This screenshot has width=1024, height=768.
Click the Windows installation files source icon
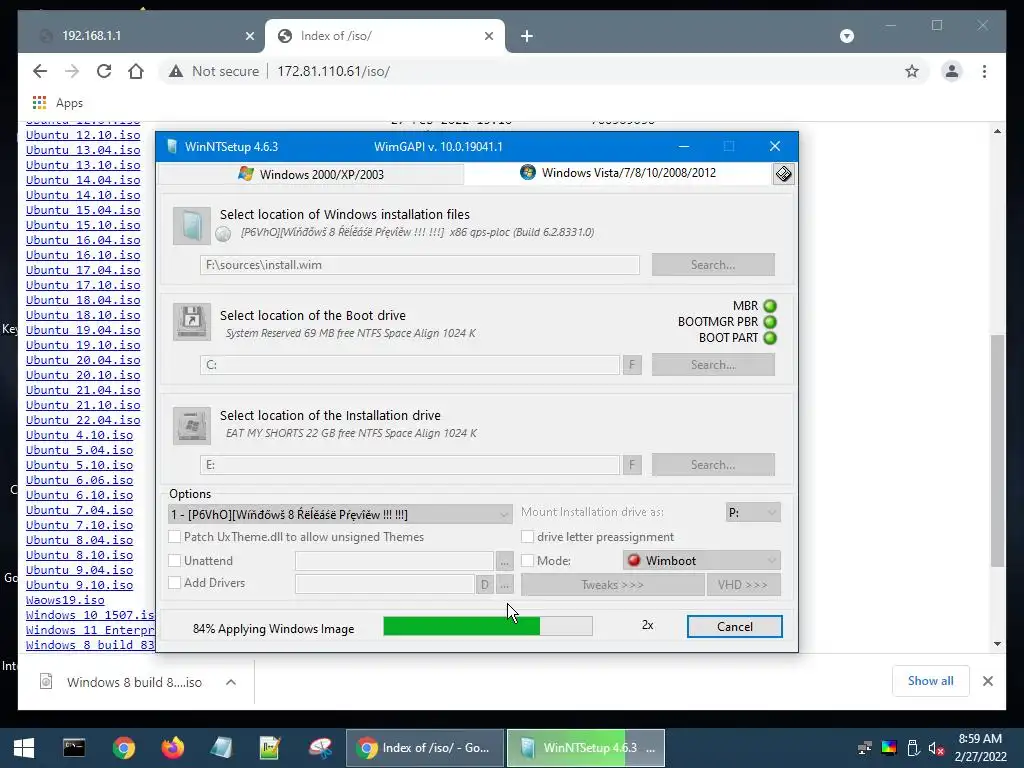(x=191, y=226)
